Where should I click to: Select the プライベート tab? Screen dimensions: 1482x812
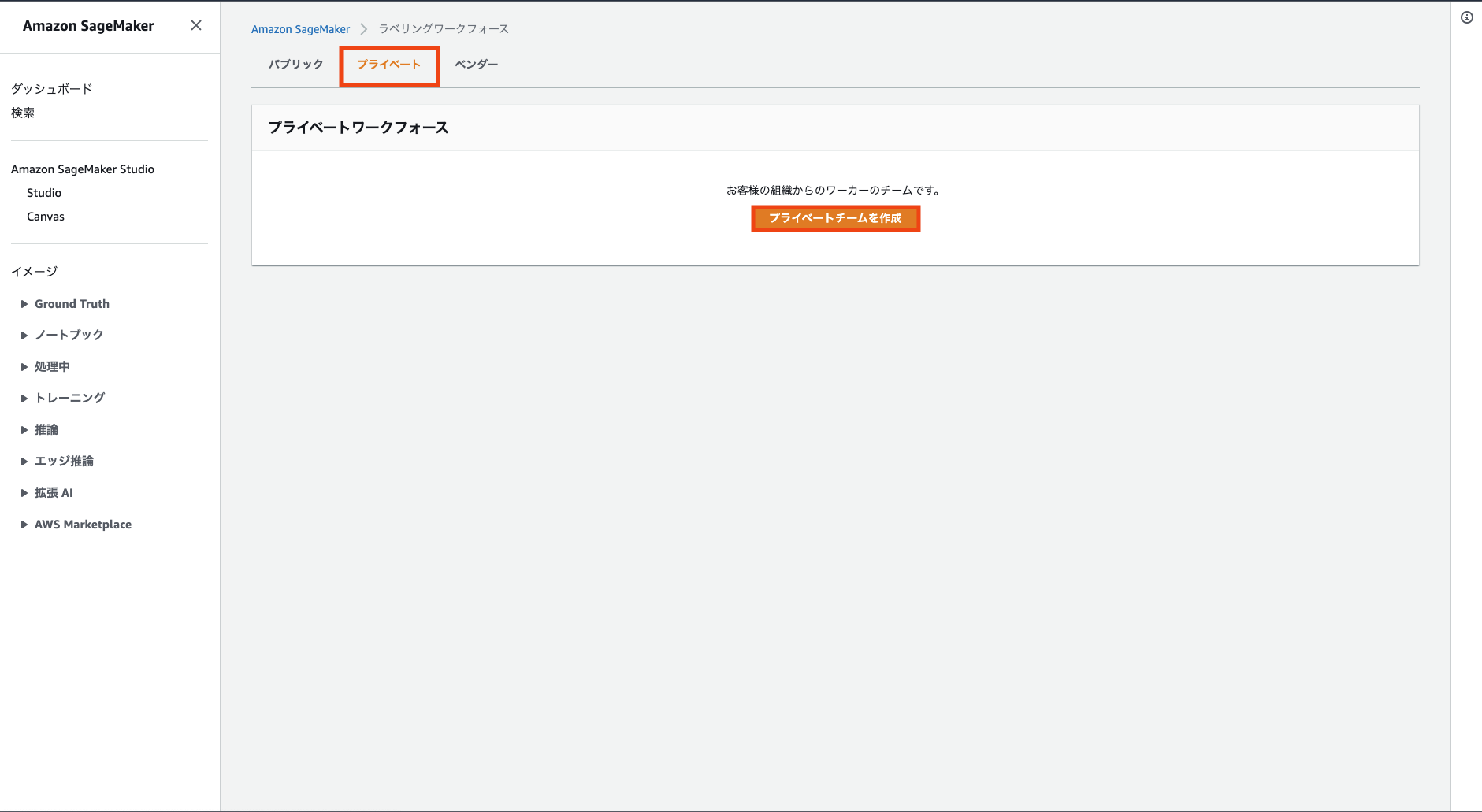point(389,65)
